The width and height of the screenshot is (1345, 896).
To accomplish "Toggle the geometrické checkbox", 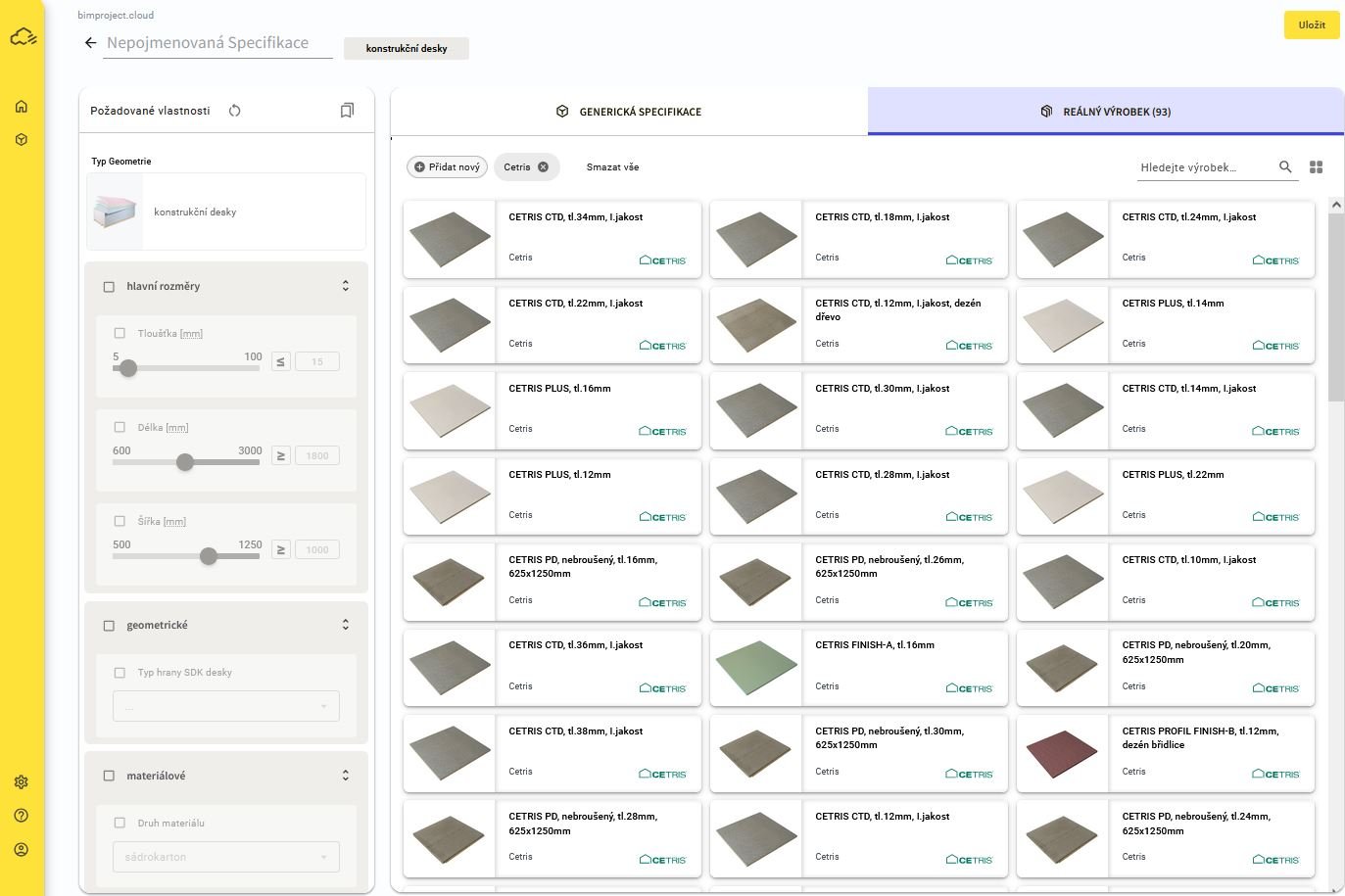I will (109, 626).
